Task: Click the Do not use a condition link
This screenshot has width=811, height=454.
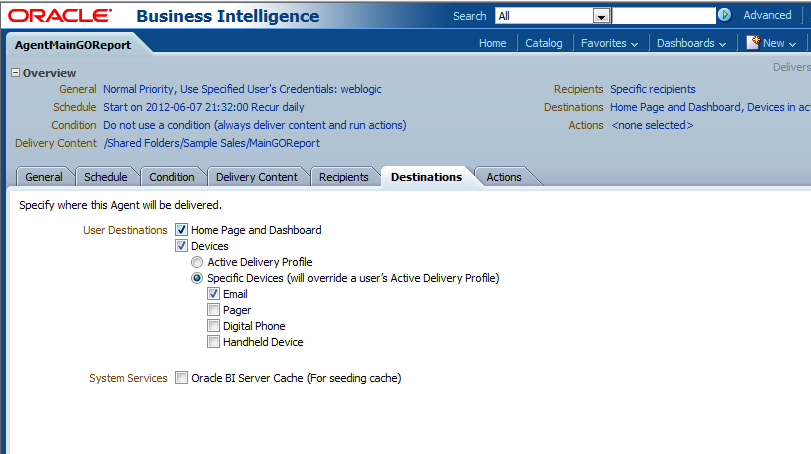Action: coord(254,125)
